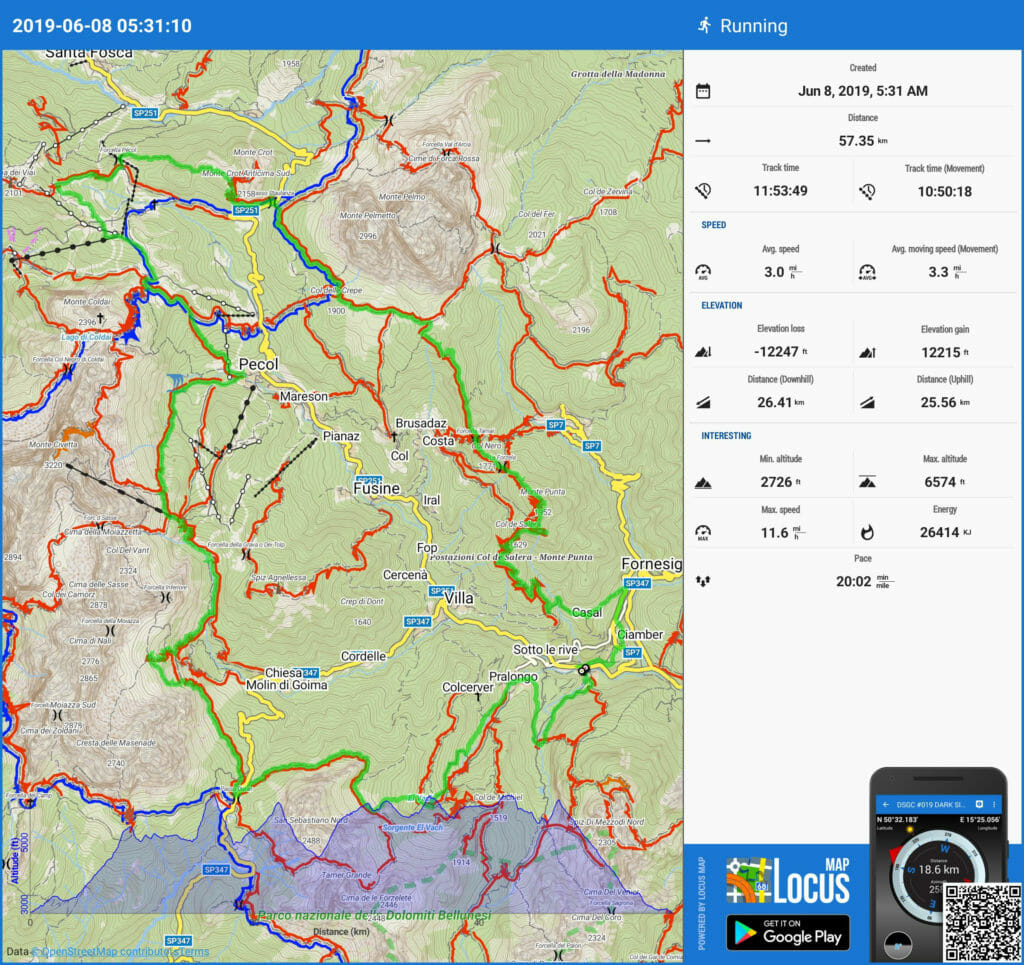Image resolution: width=1024 pixels, height=965 pixels.
Task: Click the Avg. speed gauge icon
Action: [703, 271]
